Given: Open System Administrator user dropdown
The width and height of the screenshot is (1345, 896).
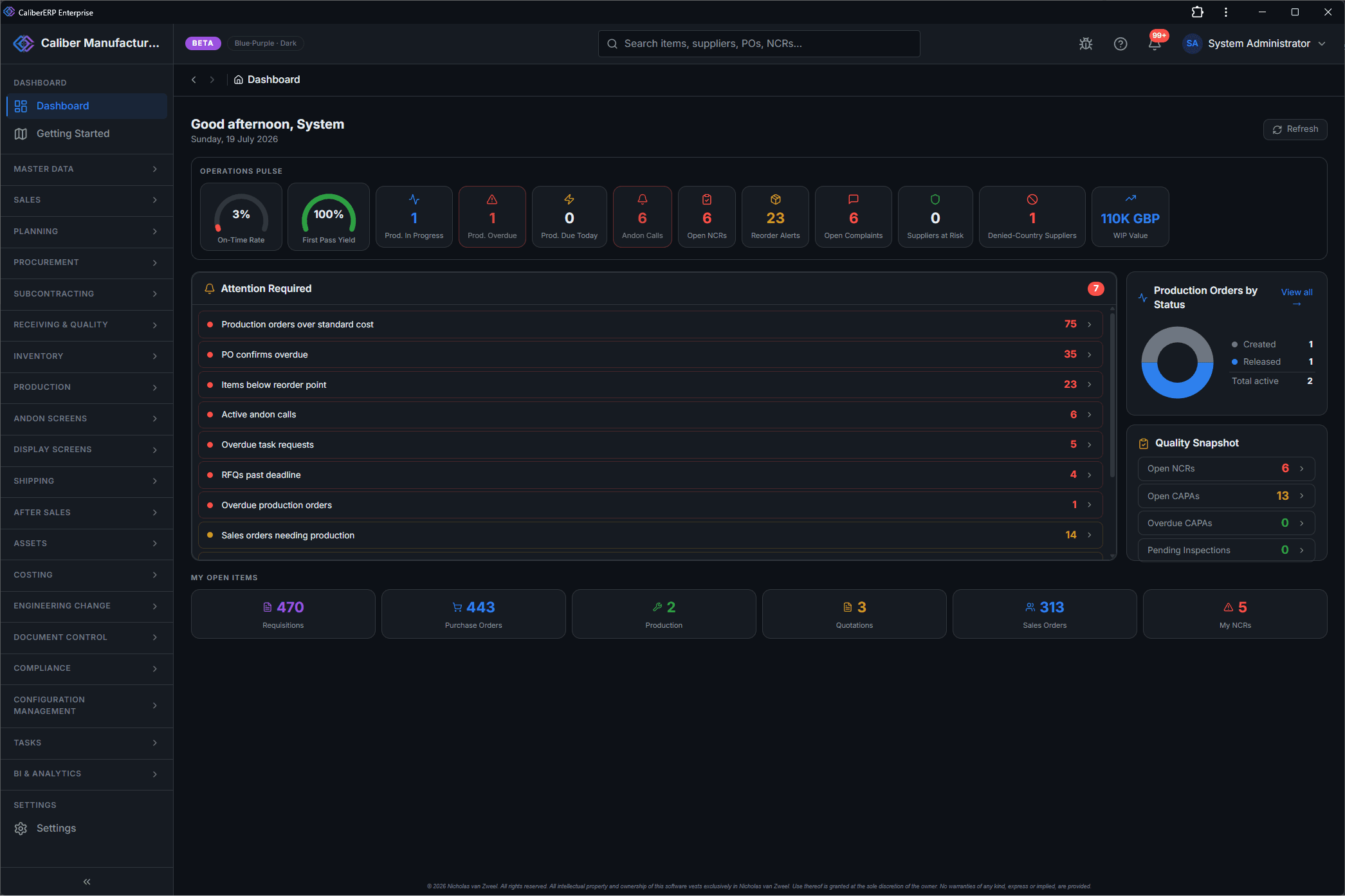Looking at the screenshot, I should pyautogui.click(x=1254, y=44).
